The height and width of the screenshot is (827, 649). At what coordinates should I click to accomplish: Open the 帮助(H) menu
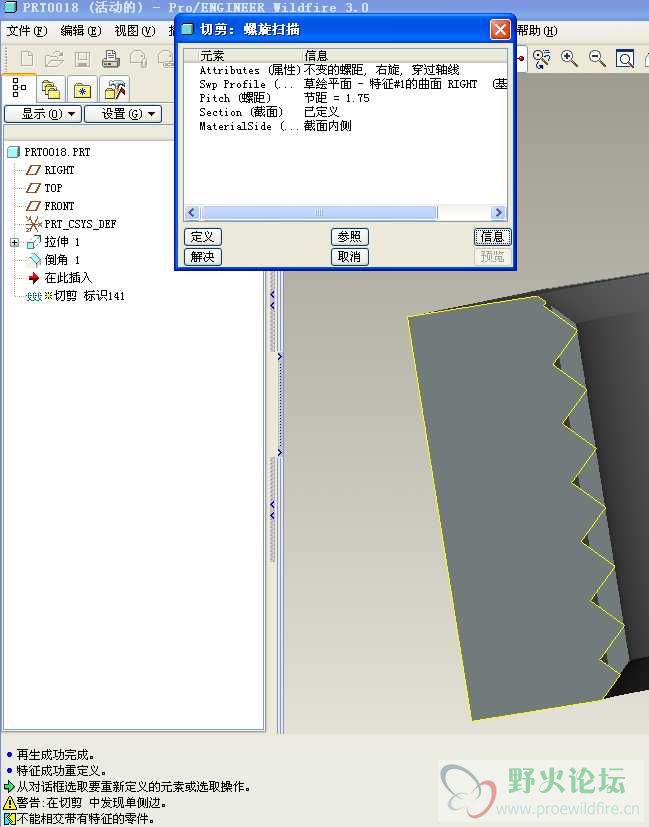[536, 31]
